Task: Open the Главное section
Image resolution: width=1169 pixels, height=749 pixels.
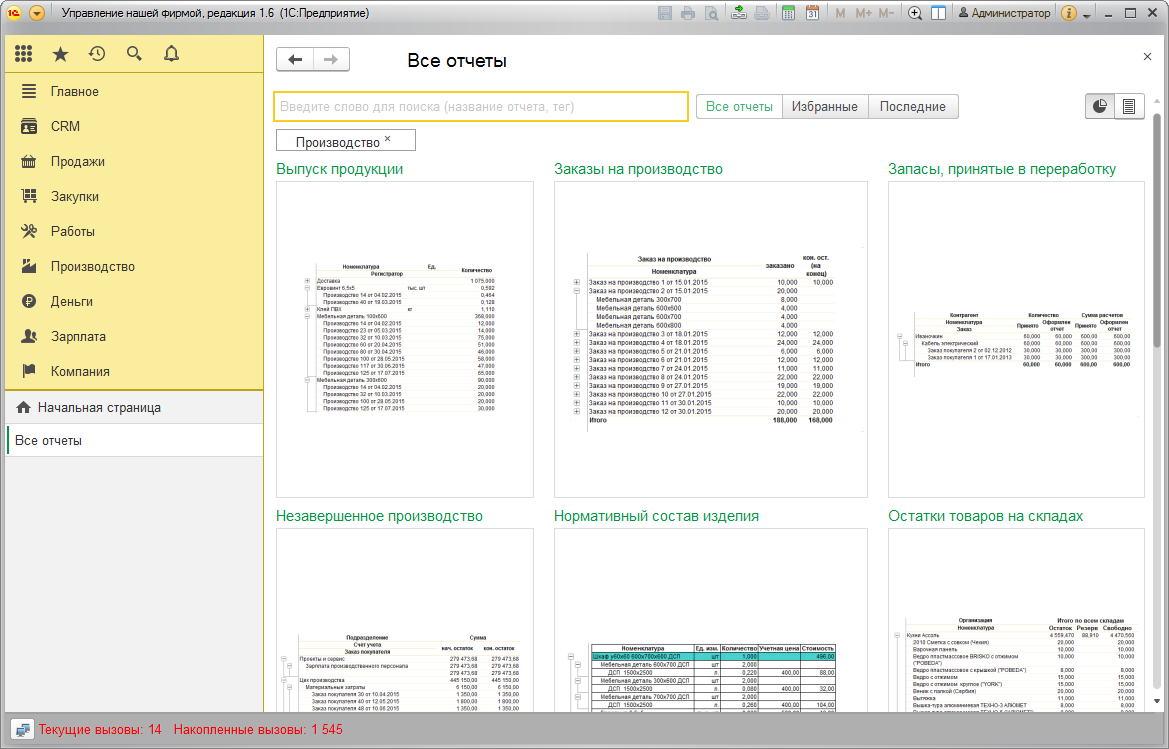Action: 134,92
